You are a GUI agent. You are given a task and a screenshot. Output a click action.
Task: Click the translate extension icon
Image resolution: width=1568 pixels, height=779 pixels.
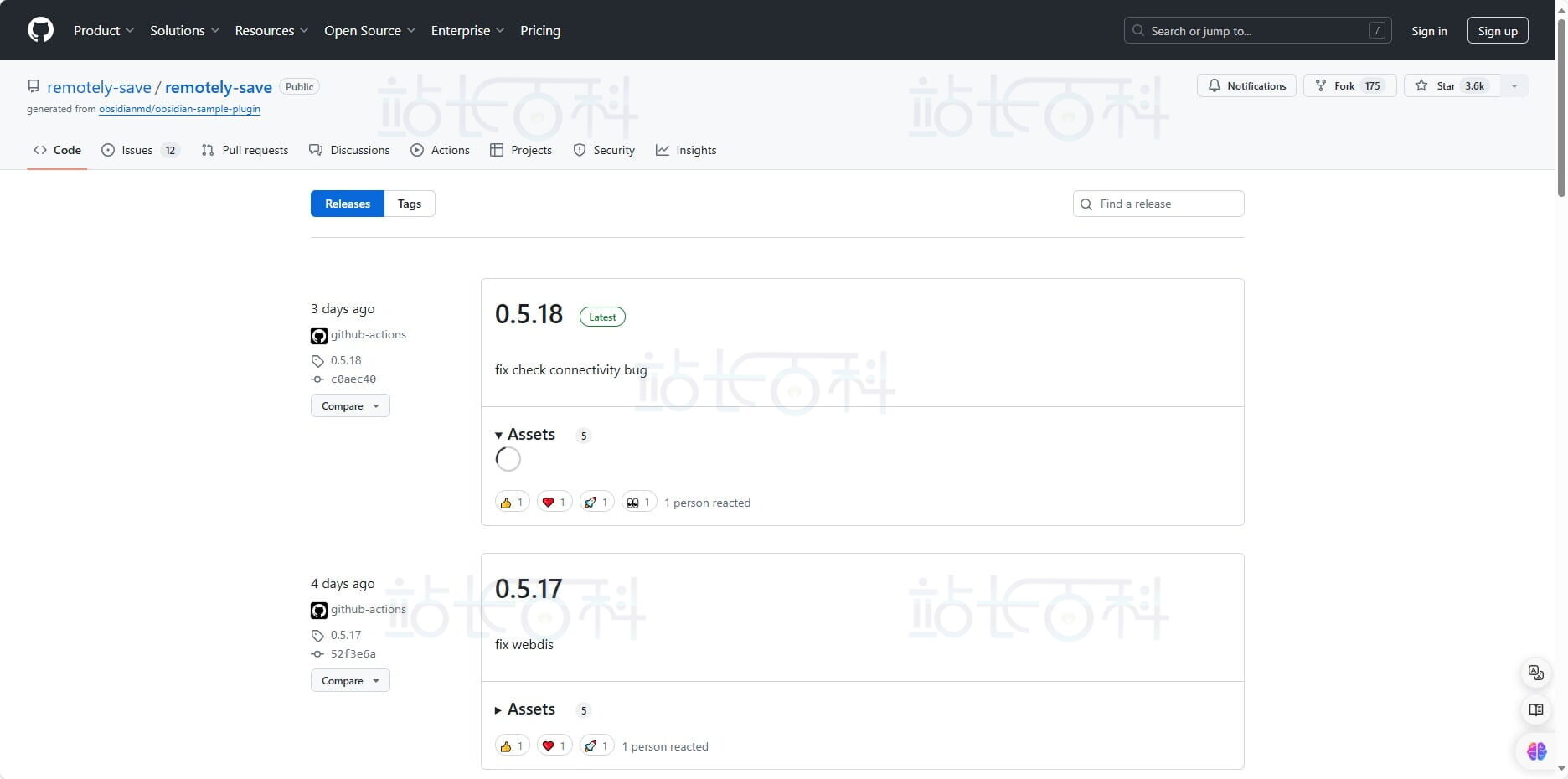[1536, 673]
